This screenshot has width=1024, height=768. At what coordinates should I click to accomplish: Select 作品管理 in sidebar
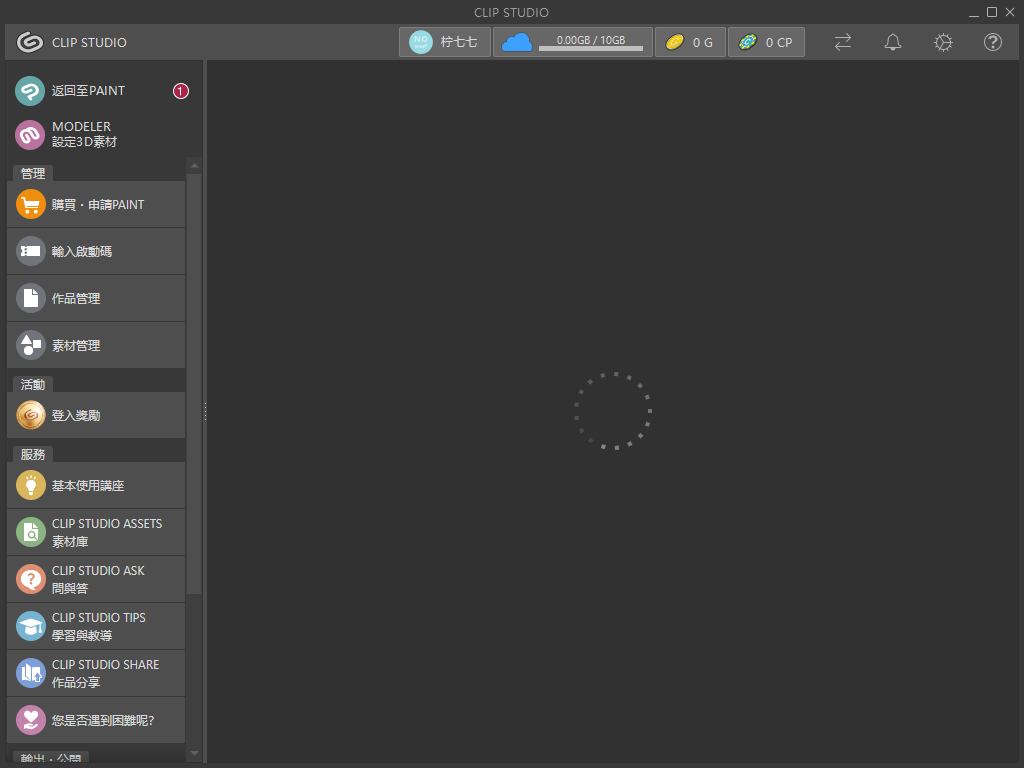(x=96, y=298)
